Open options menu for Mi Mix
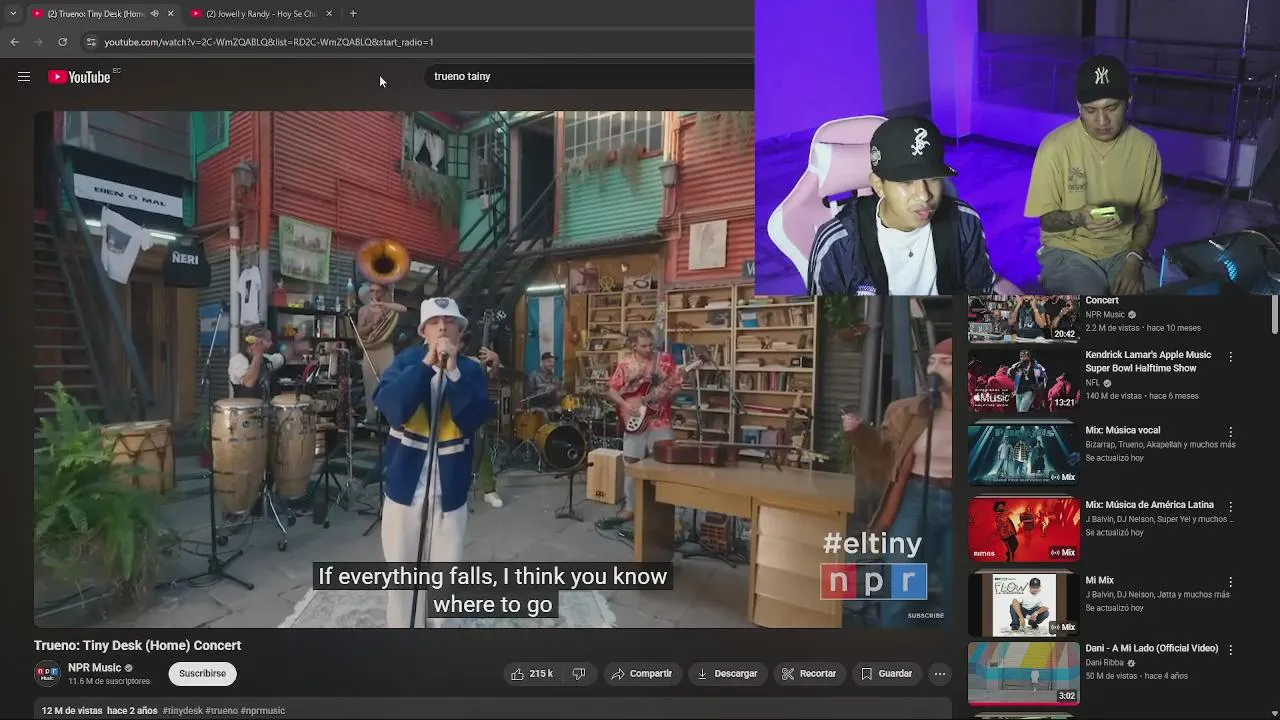1280x720 pixels. point(1231,582)
